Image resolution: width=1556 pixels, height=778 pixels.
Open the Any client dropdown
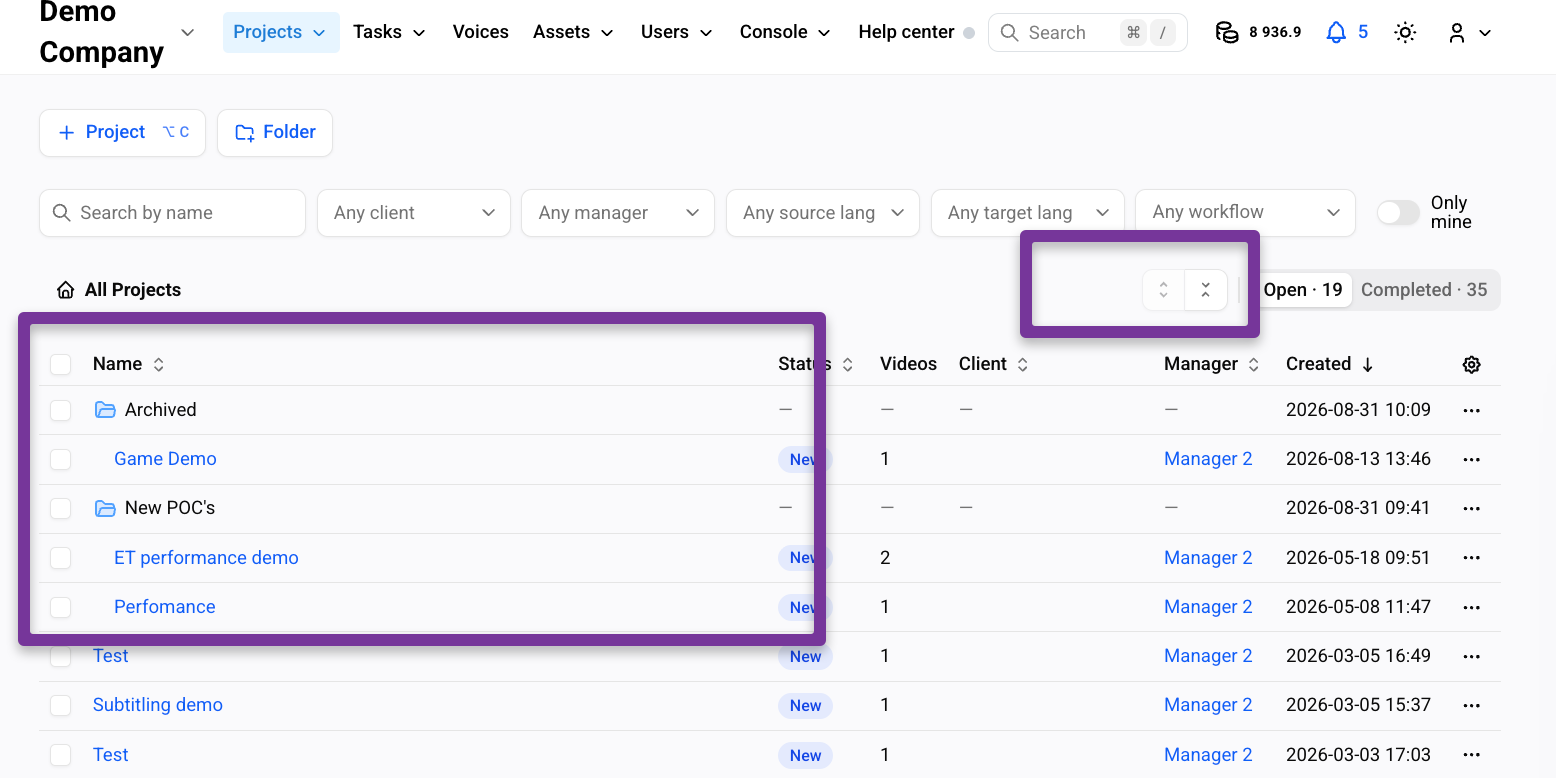coord(414,213)
